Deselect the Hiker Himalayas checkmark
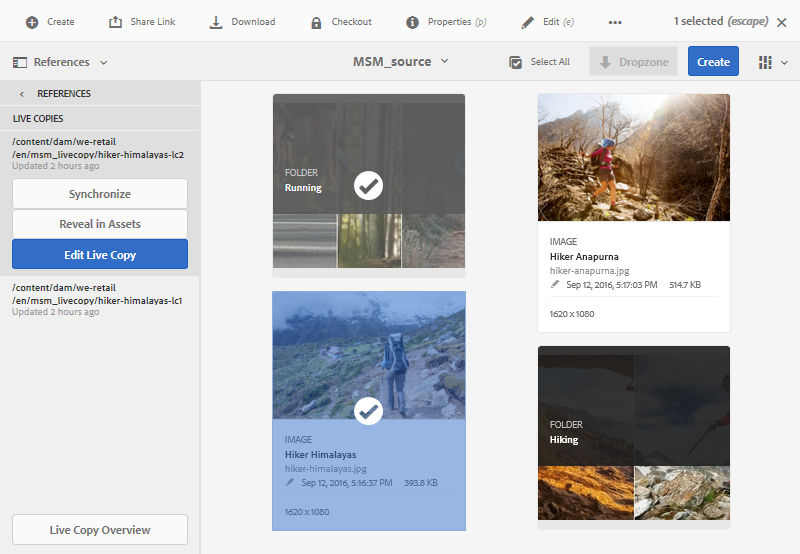800x554 pixels. [369, 411]
